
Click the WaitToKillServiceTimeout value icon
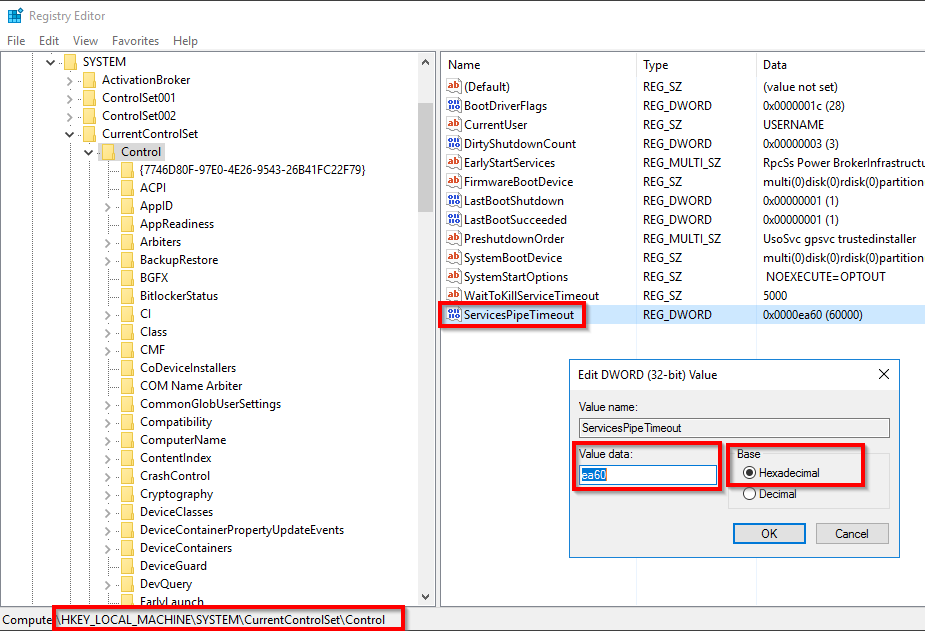pyautogui.click(x=454, y=296)
